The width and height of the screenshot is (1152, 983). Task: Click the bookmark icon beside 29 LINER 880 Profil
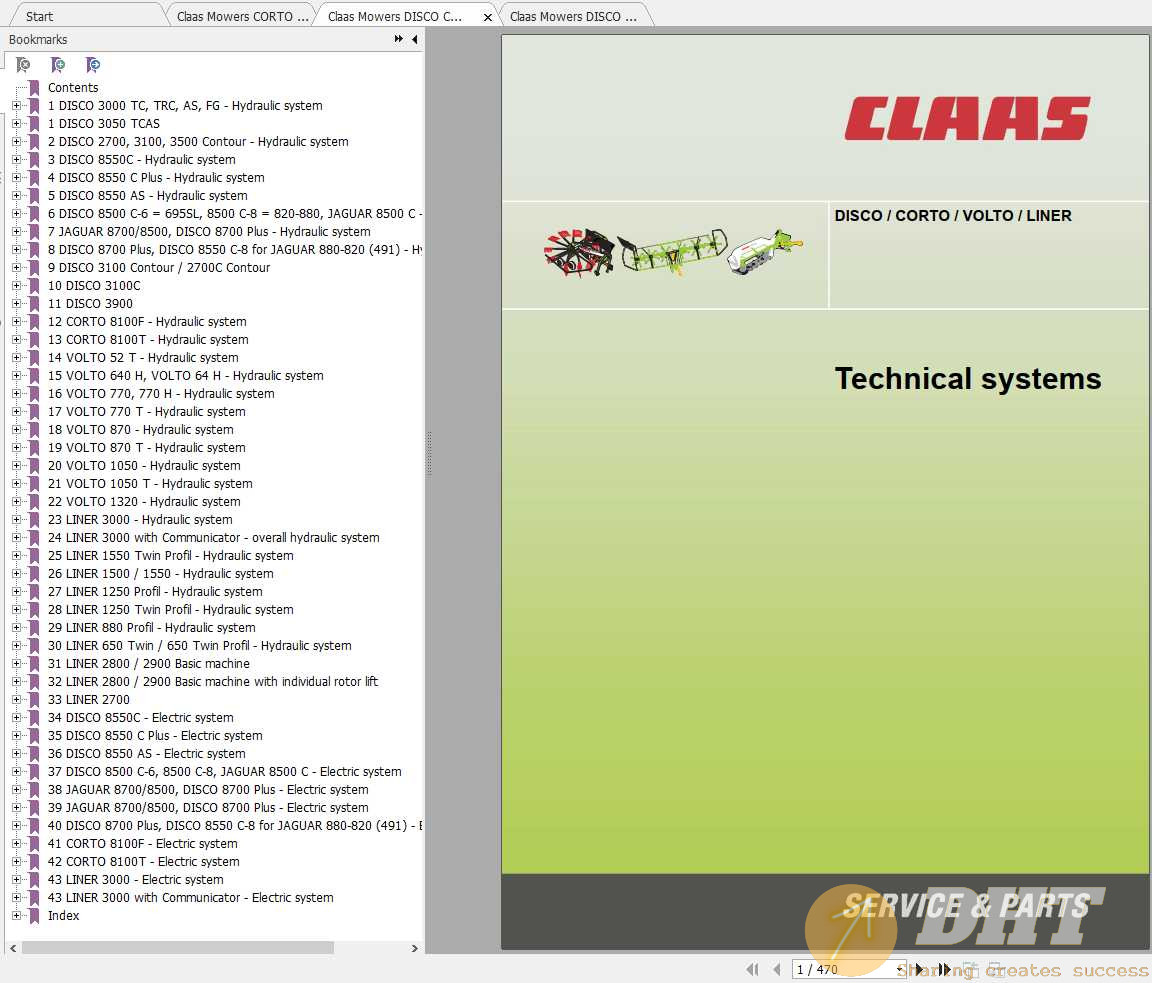point(34,627)
